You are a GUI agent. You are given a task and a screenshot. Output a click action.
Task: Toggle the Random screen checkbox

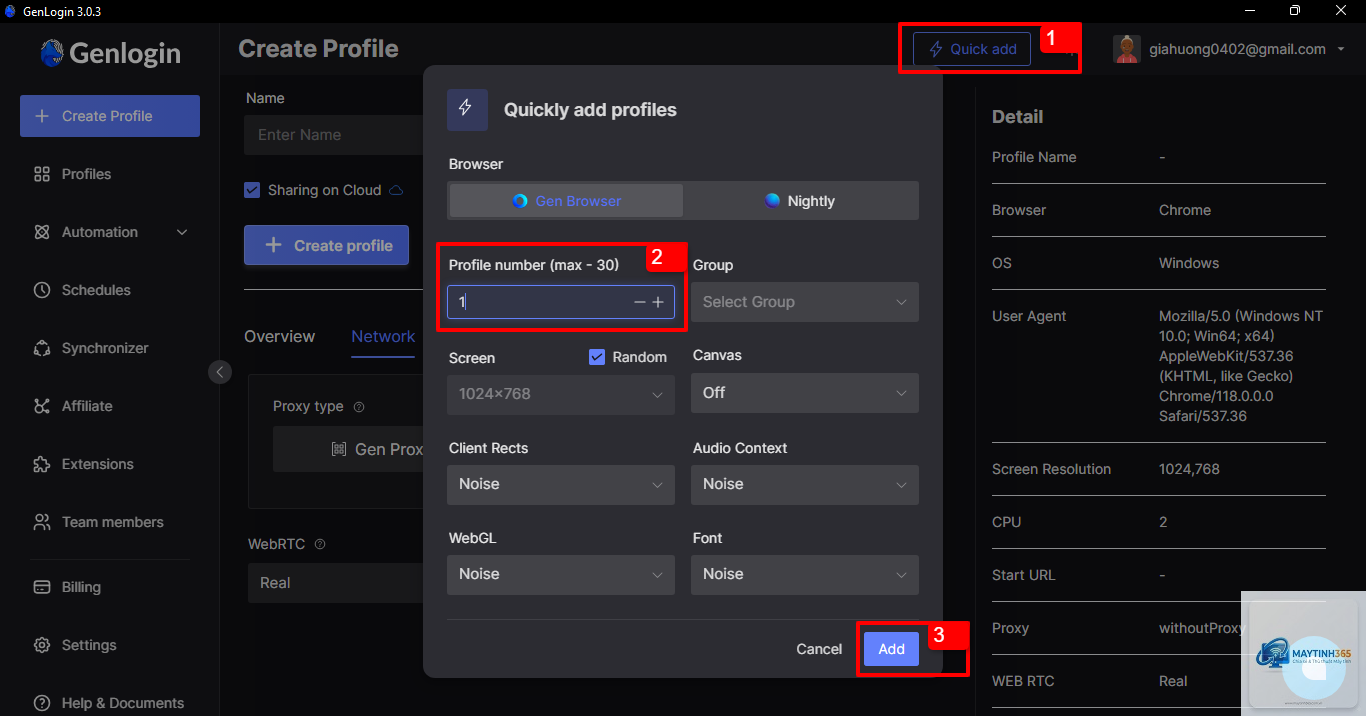(597, 357)
